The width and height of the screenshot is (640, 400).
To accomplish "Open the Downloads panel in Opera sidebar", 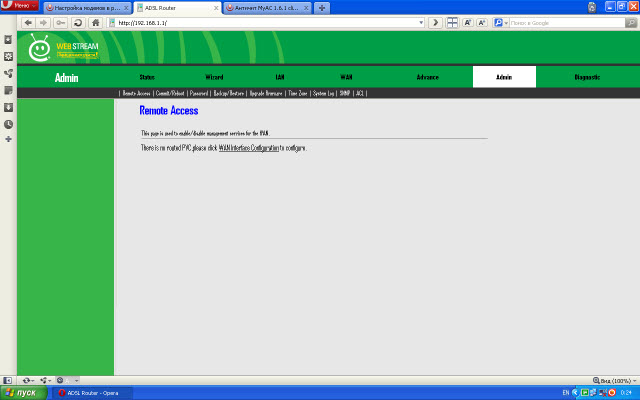I will pos(8,107).
